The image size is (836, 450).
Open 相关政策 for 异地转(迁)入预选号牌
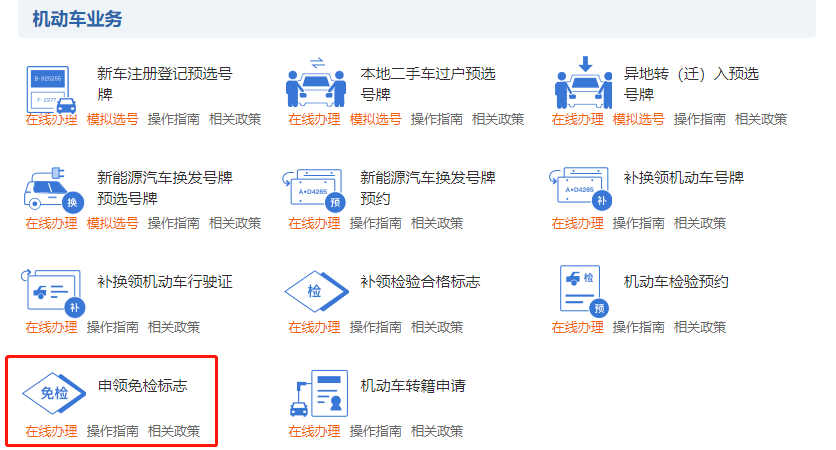[x=761, y=119]
